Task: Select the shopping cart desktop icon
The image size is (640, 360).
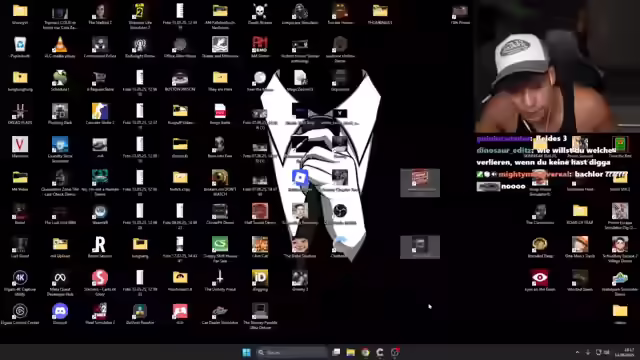Action: click(x=100, y=78)
